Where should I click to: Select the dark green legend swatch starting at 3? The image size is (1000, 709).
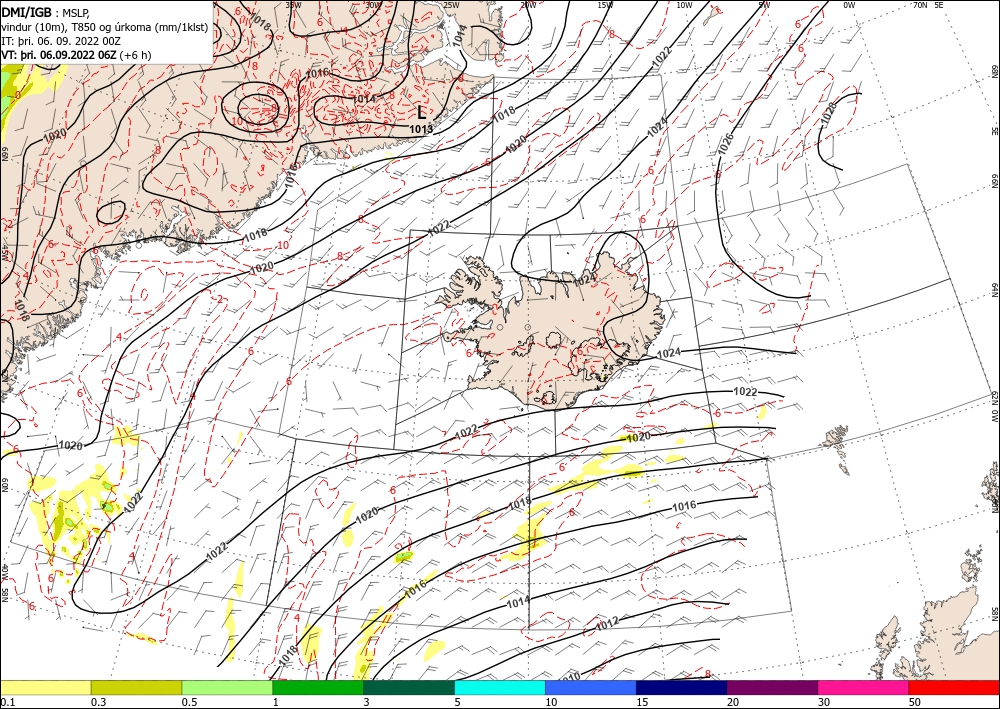point(409,687)
